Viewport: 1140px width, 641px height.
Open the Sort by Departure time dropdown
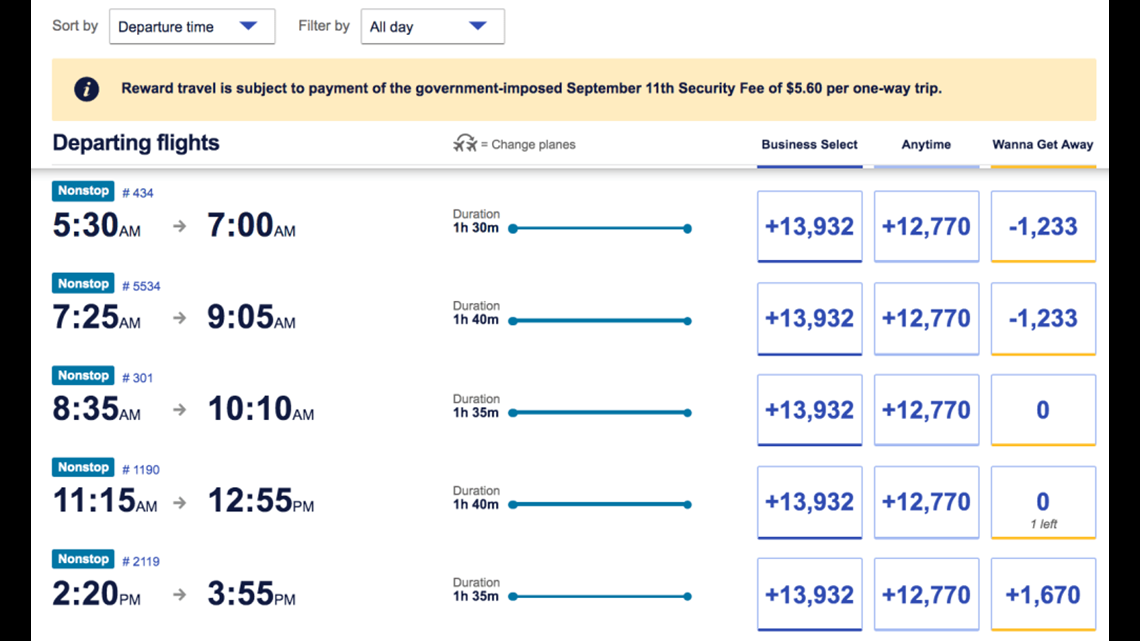(192, 27)
